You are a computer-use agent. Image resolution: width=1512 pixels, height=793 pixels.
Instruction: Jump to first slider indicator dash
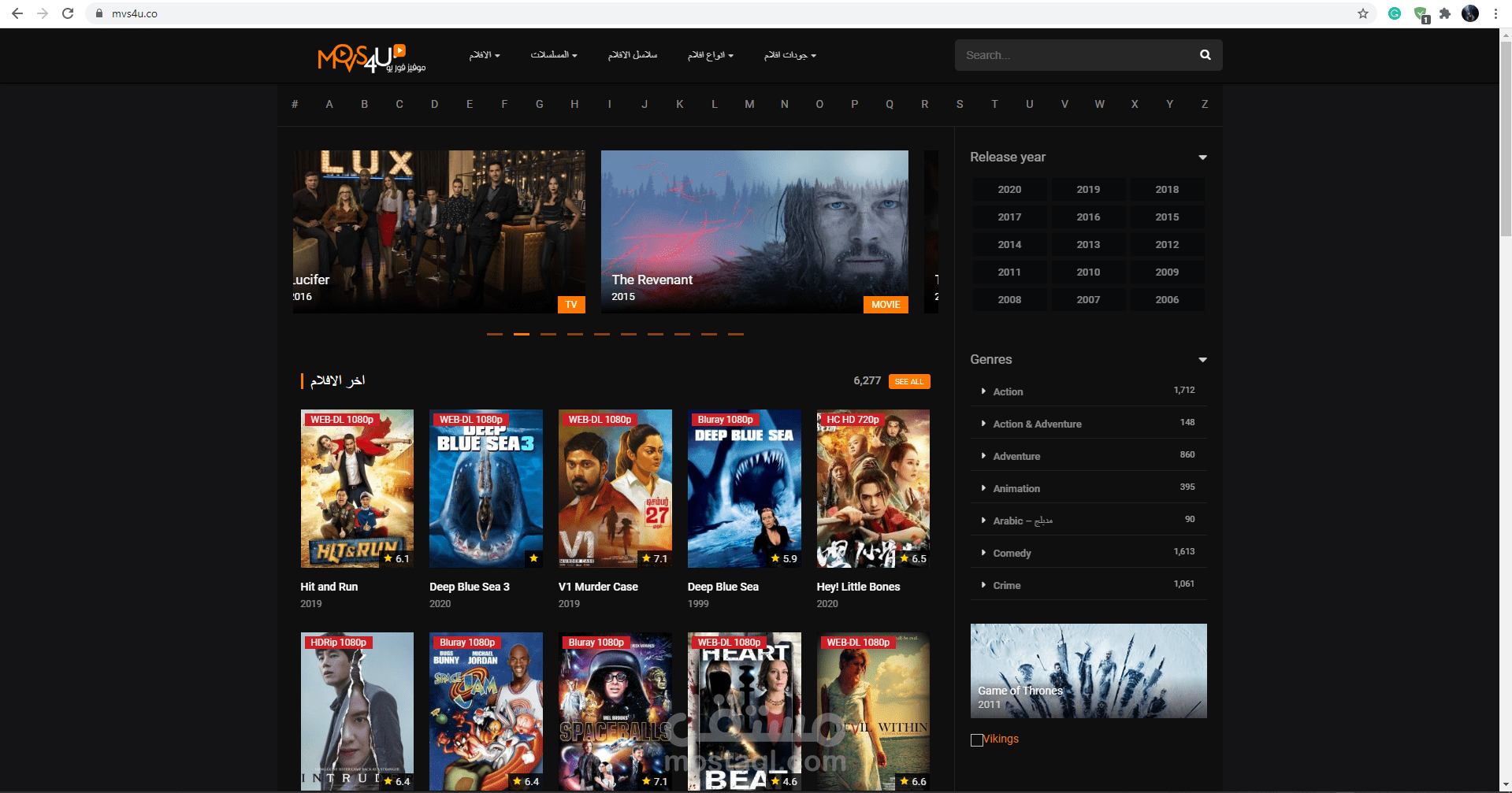click(x=495, y=335)
